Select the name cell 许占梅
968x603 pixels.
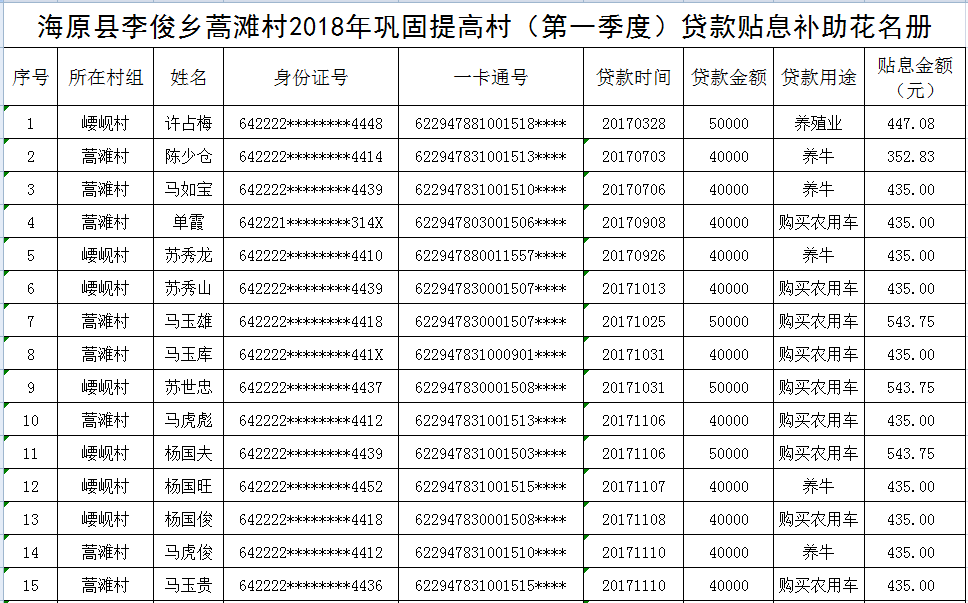coord(188,124)
